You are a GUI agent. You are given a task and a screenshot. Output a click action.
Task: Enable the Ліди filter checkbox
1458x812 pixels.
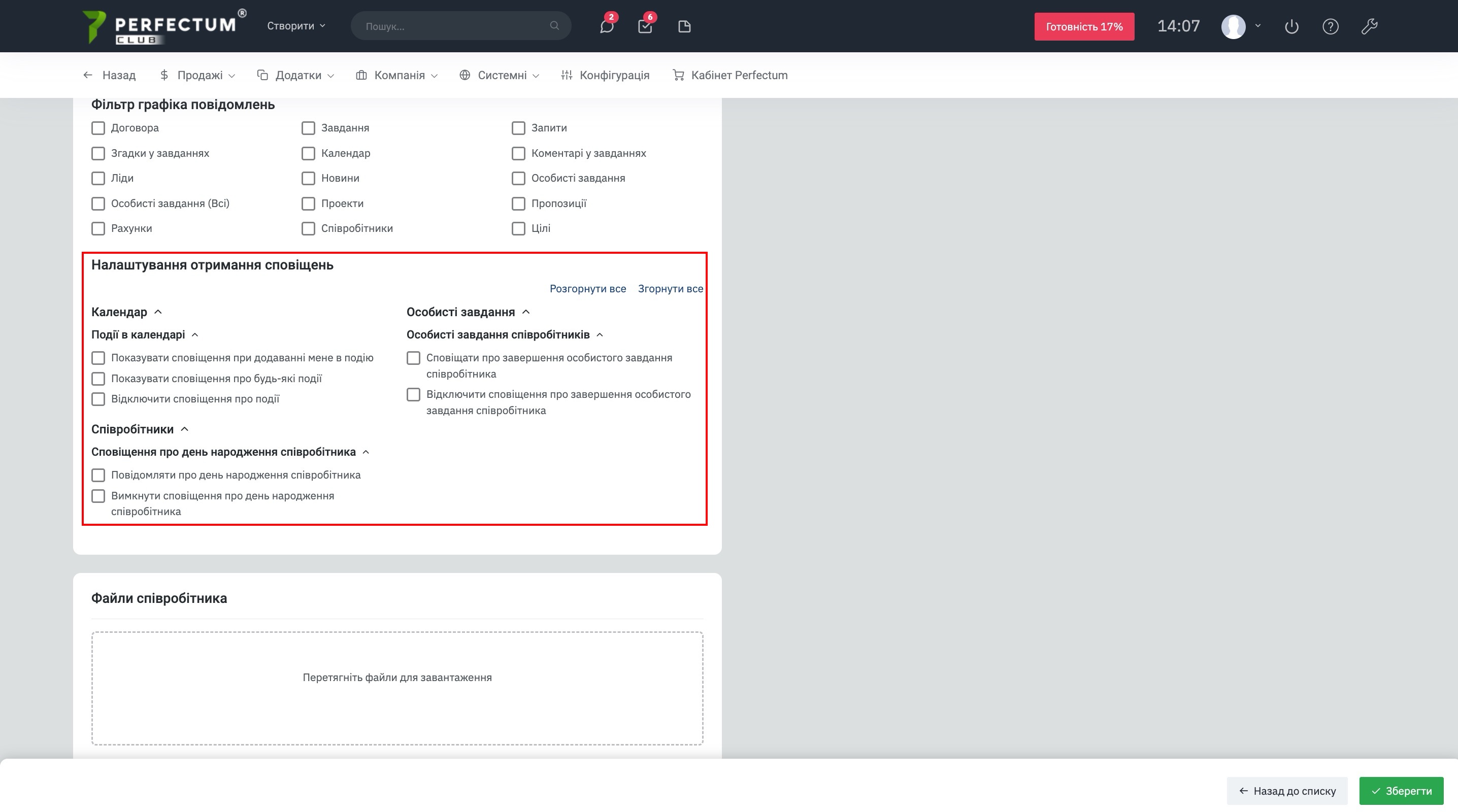point(98,178)
